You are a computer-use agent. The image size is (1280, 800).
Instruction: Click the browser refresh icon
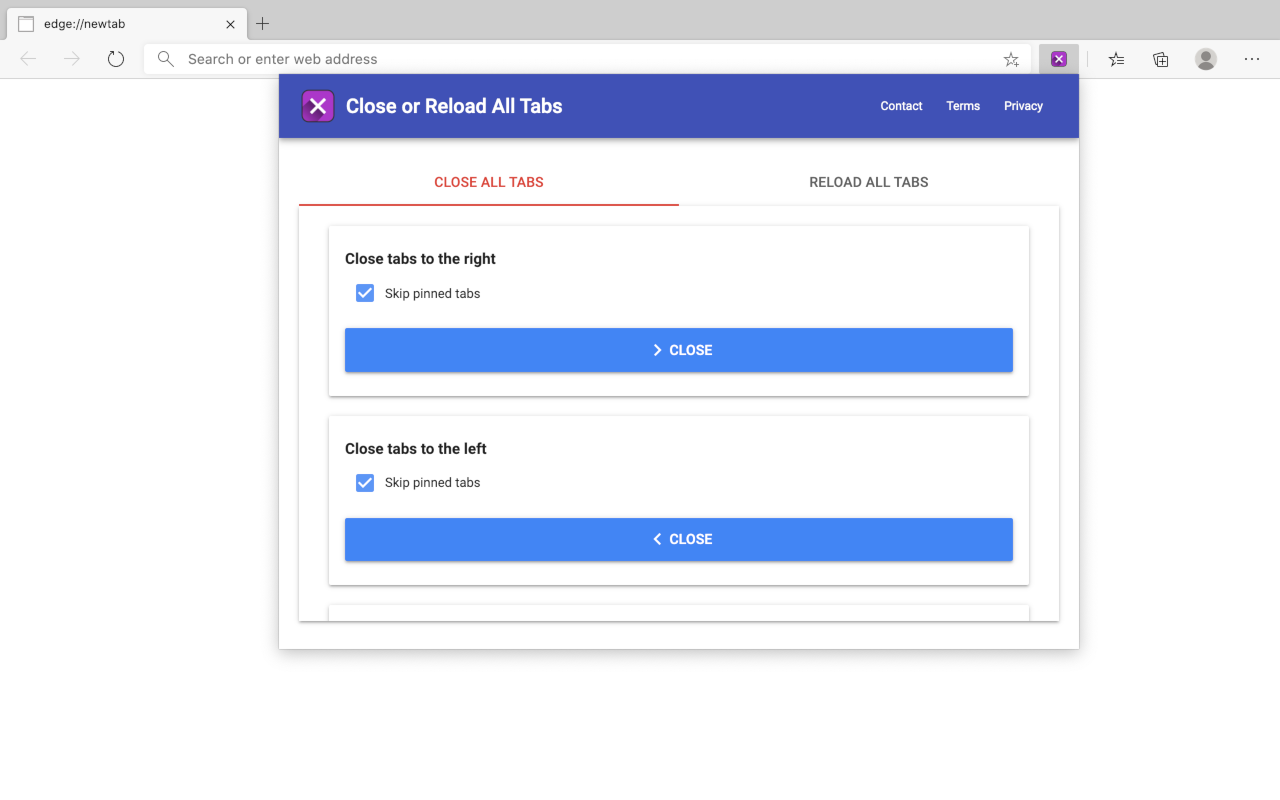pos(116,59)
